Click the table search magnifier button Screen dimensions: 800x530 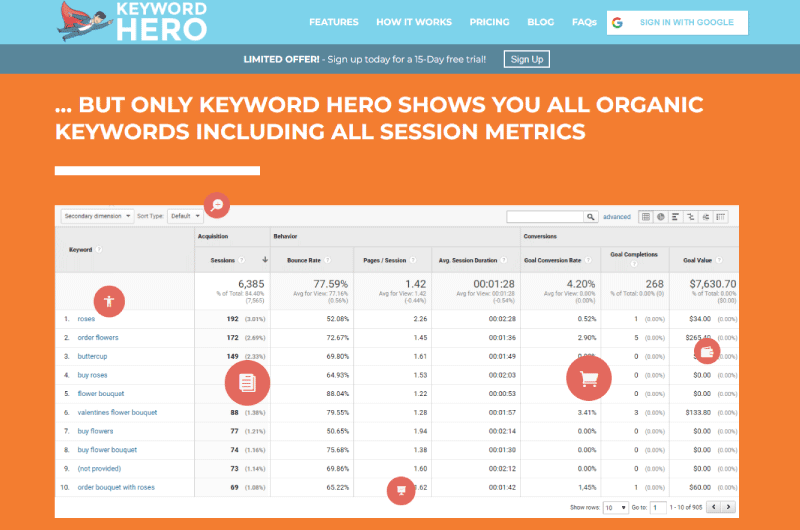pos(590,217)
